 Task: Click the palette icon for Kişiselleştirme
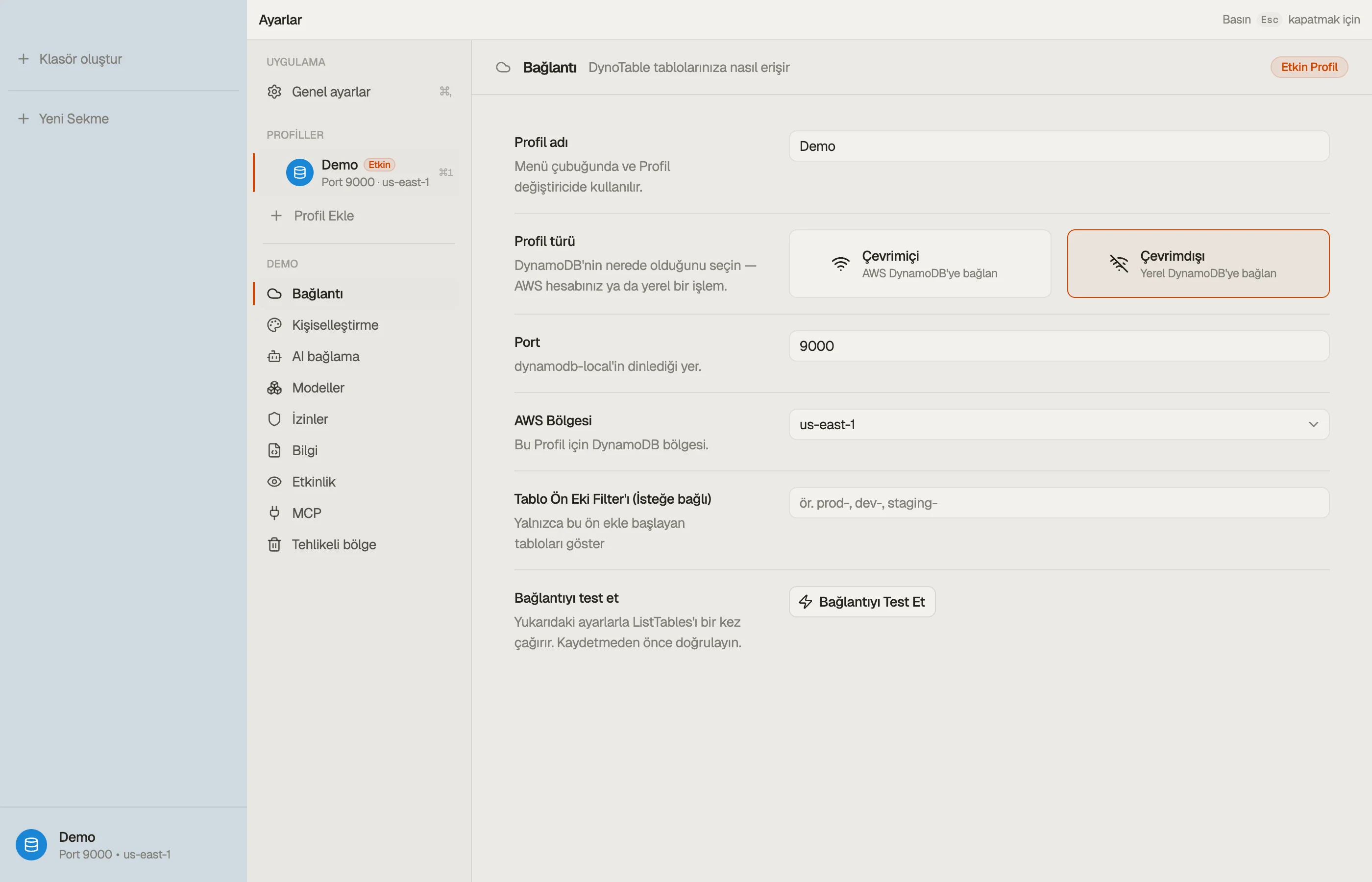274,325
